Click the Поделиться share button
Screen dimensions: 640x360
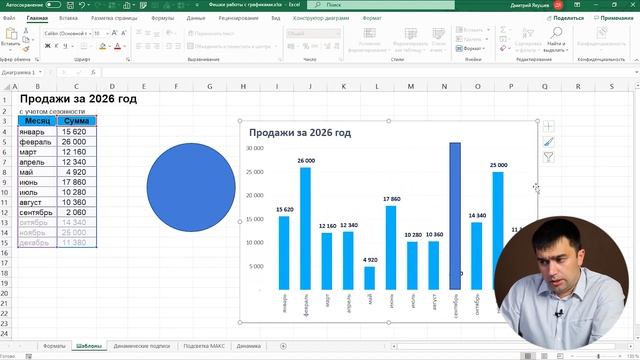click(x=565, y=18)
